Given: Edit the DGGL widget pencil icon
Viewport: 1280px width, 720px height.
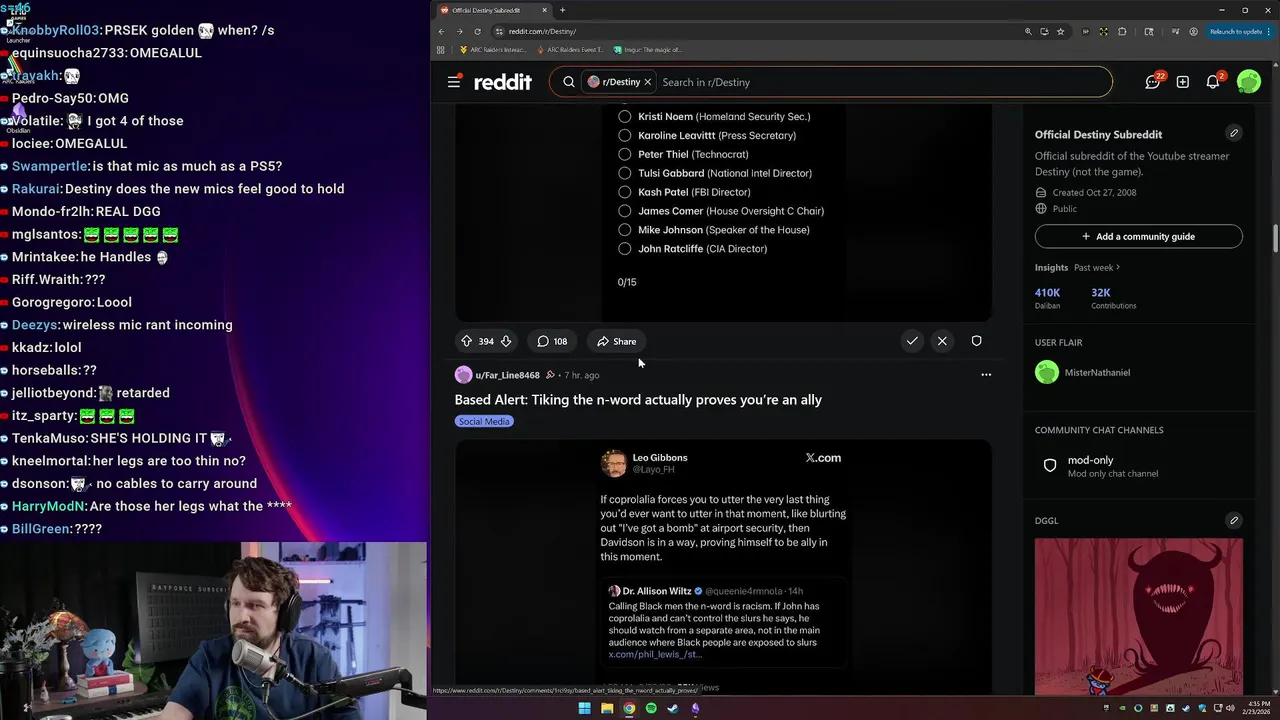Looking at the screenshot, I should click(x=1234, y=520).
